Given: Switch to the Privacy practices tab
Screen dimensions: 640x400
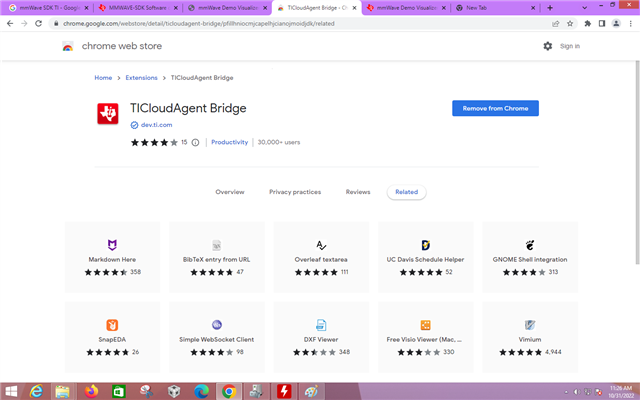Looking at the screenshot, I should tap(295, 192).
